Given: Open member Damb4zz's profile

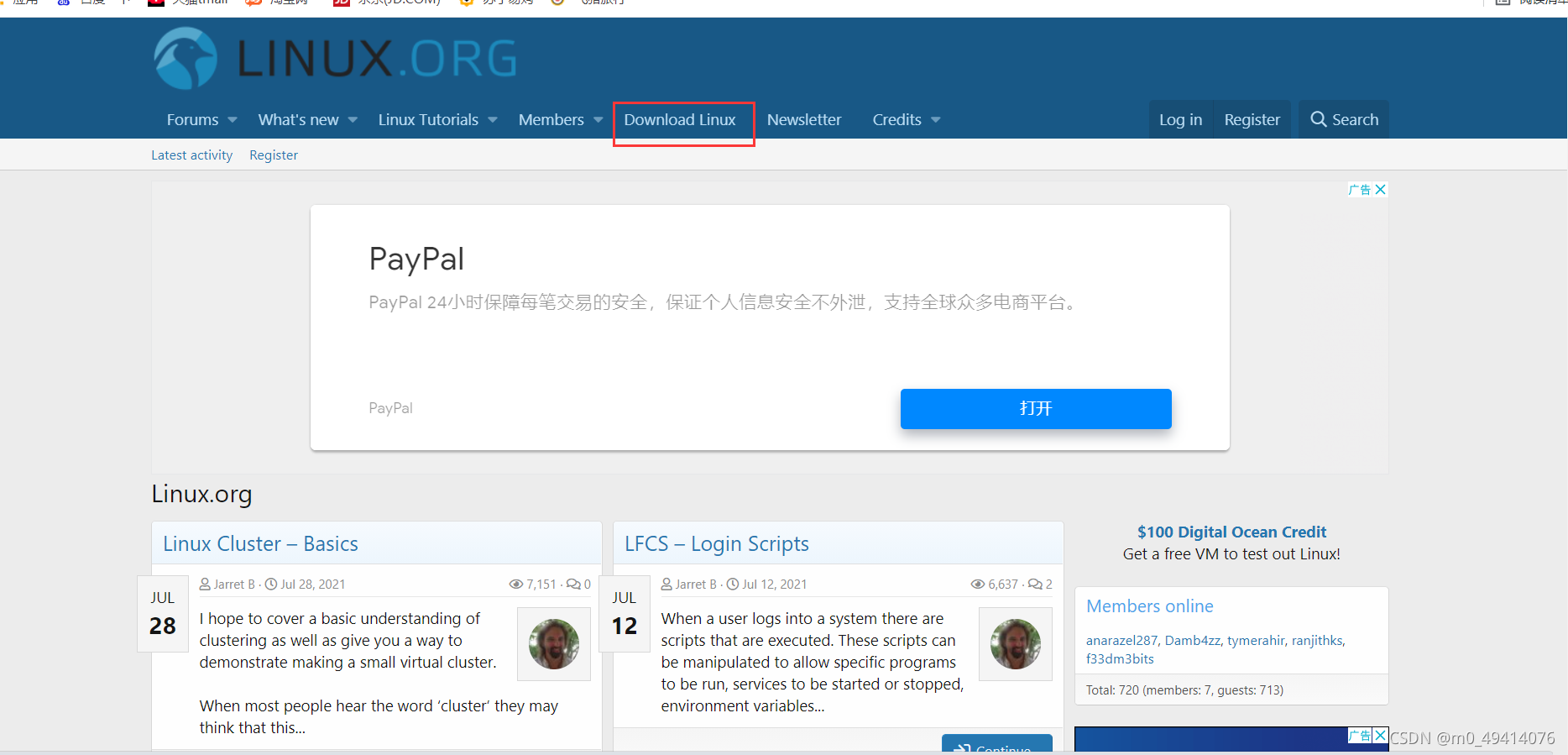Looking at the screenshot, I should click(x=1192, y=641).
